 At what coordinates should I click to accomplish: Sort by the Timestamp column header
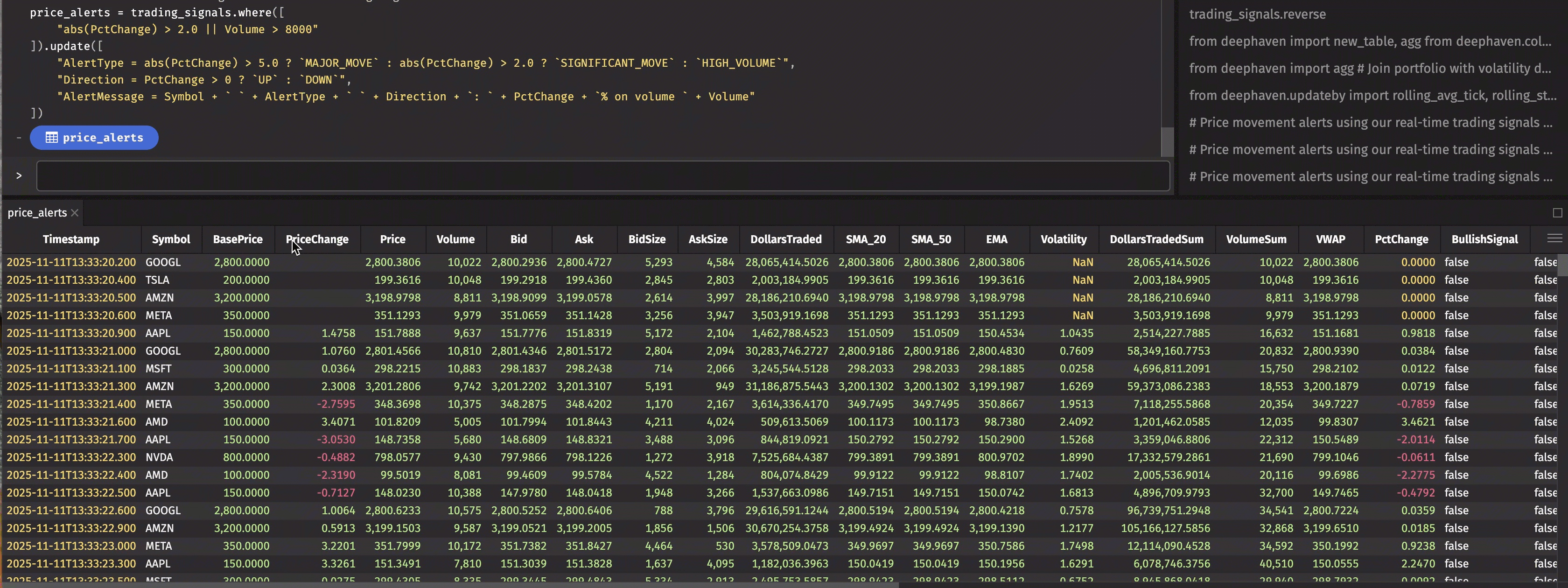[x=70, y=239]
